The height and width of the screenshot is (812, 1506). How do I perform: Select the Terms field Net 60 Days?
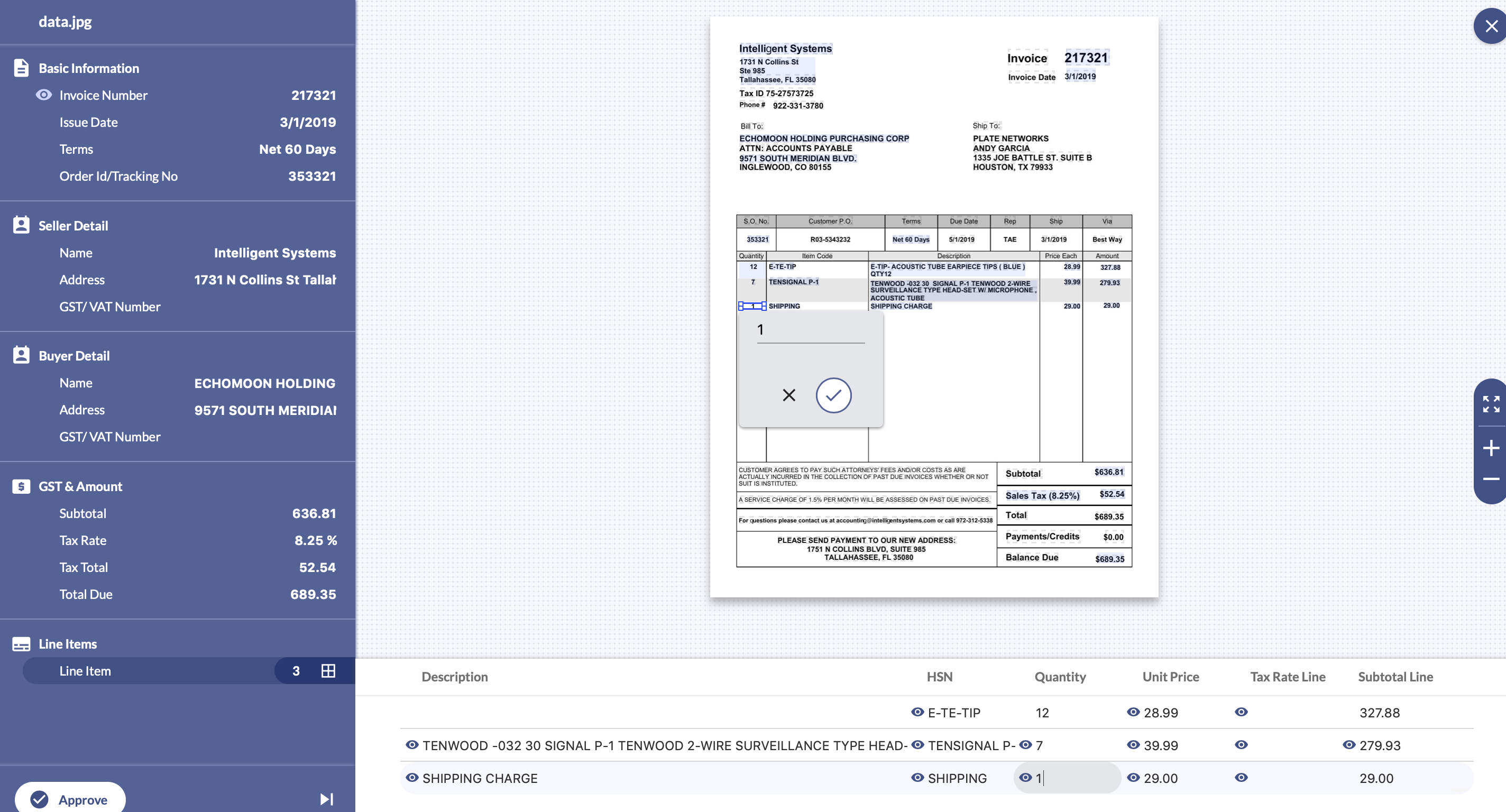click(x=197, y=149)
